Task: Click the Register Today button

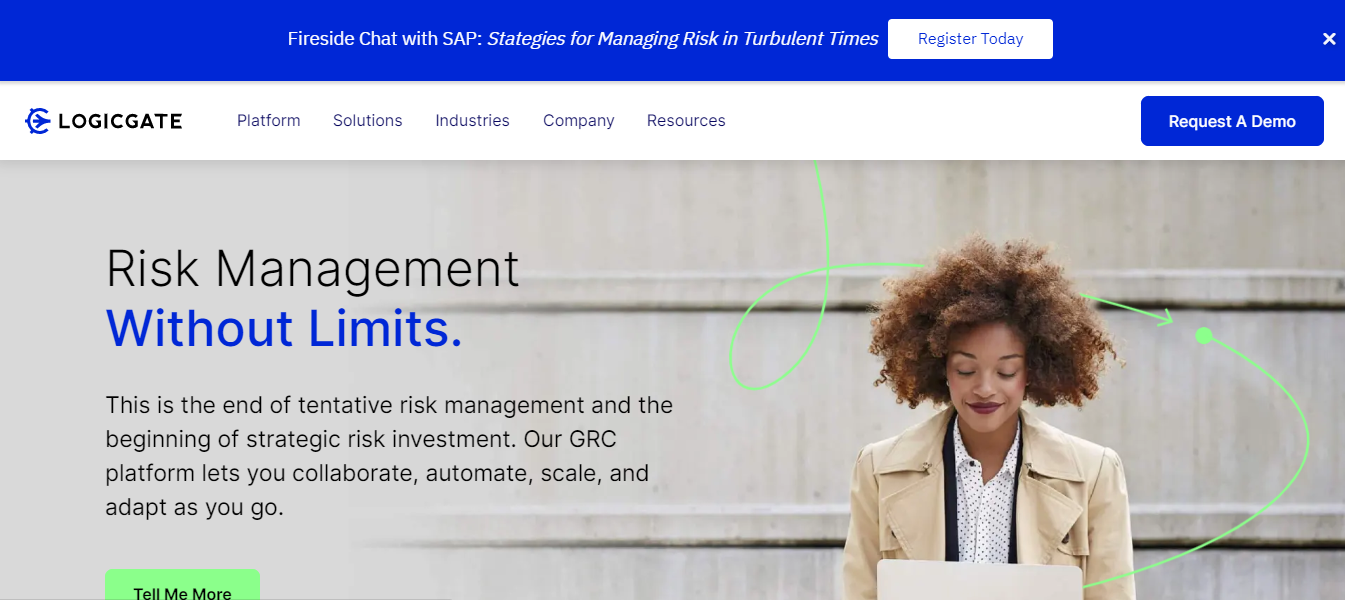Action: click(x=970, y=39)
